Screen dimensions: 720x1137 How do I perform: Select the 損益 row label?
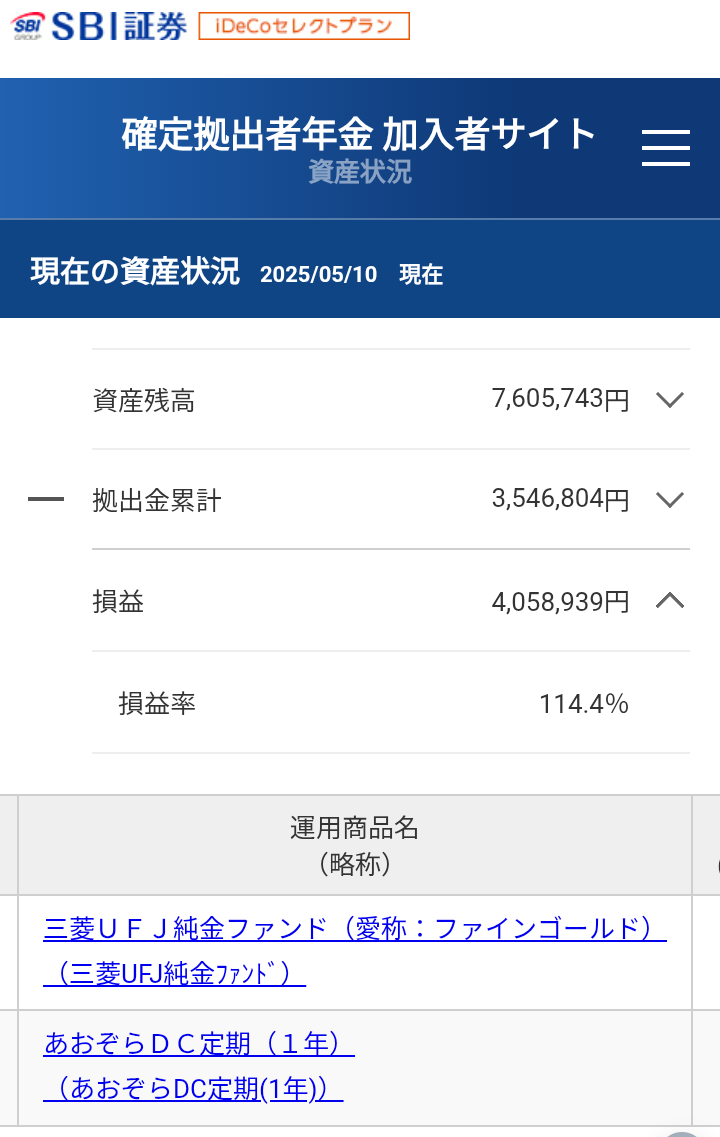tap(118, 602)
